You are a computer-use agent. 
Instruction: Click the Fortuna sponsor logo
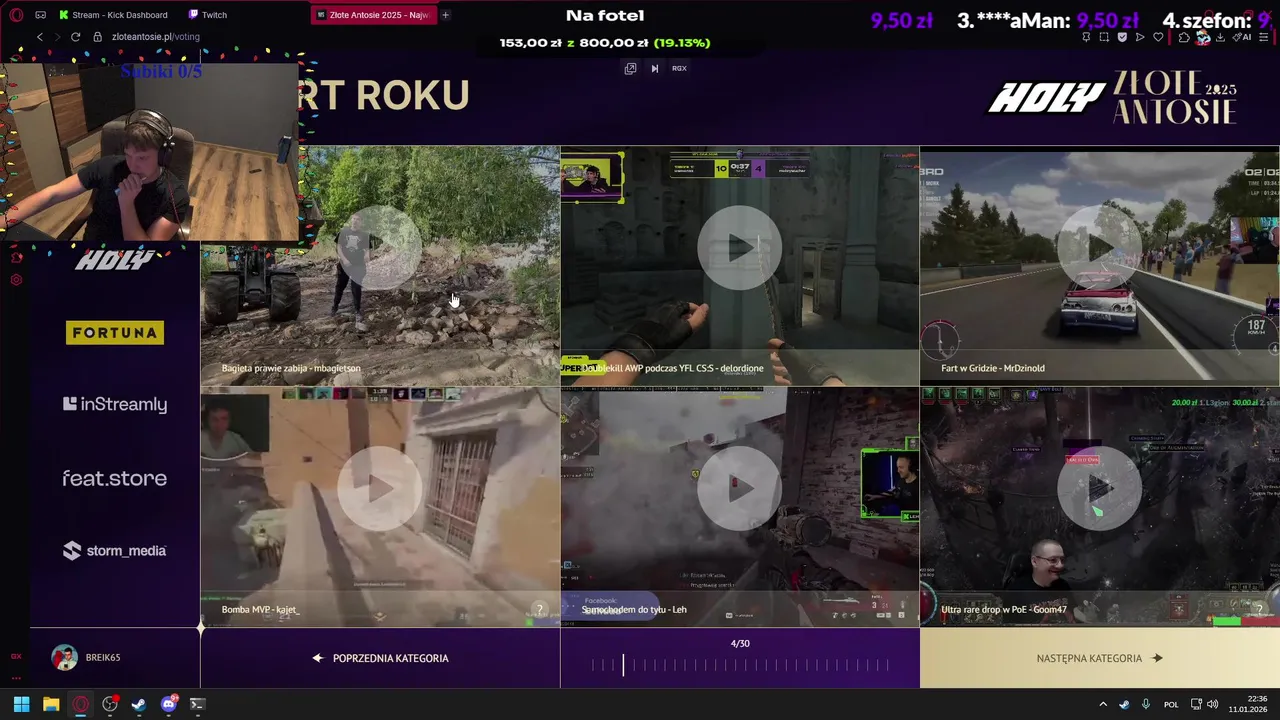pyautogui.click(x=115, y=332)
